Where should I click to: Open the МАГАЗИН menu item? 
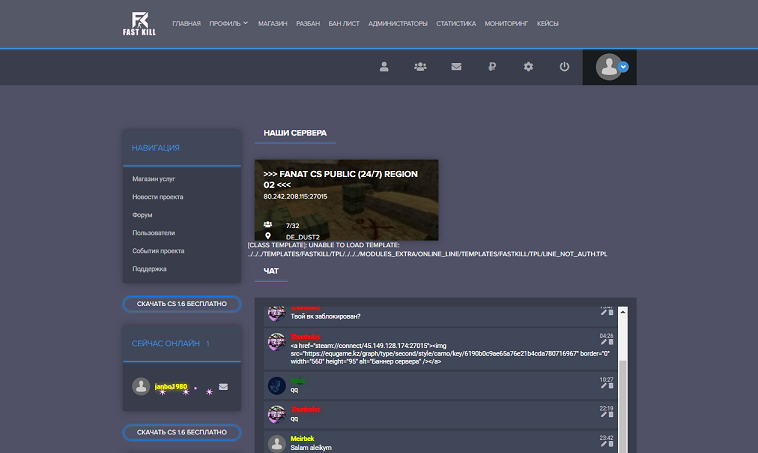coord(272,22)
